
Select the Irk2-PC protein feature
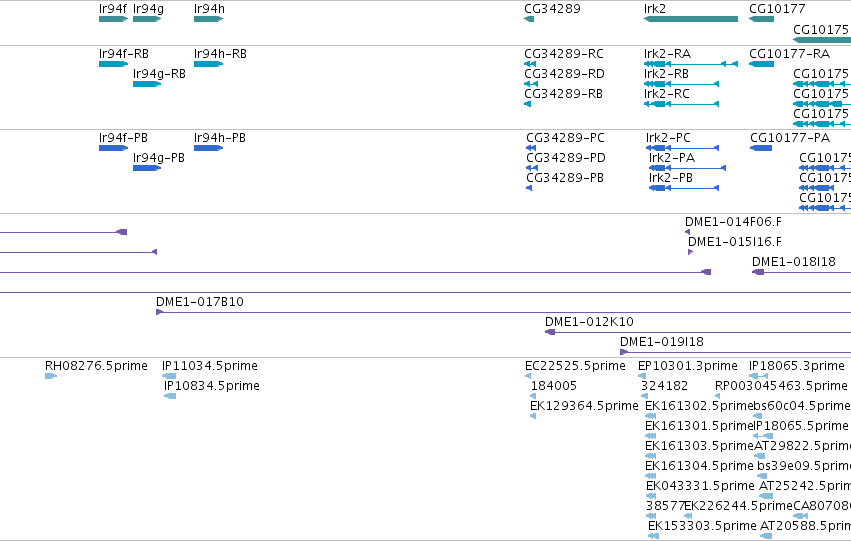click(683, 148)
